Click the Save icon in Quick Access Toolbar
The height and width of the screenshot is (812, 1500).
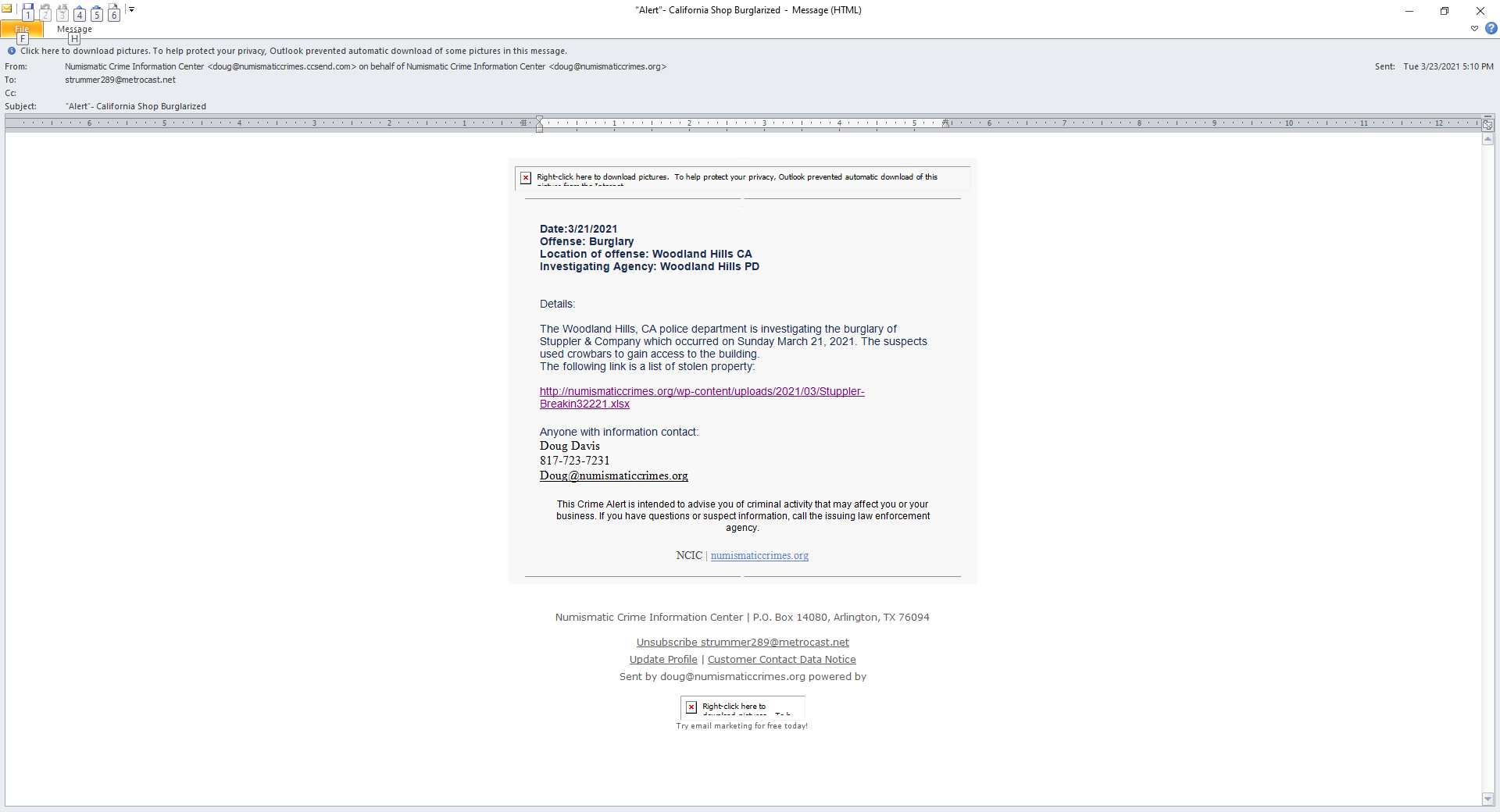click(28, 11)
